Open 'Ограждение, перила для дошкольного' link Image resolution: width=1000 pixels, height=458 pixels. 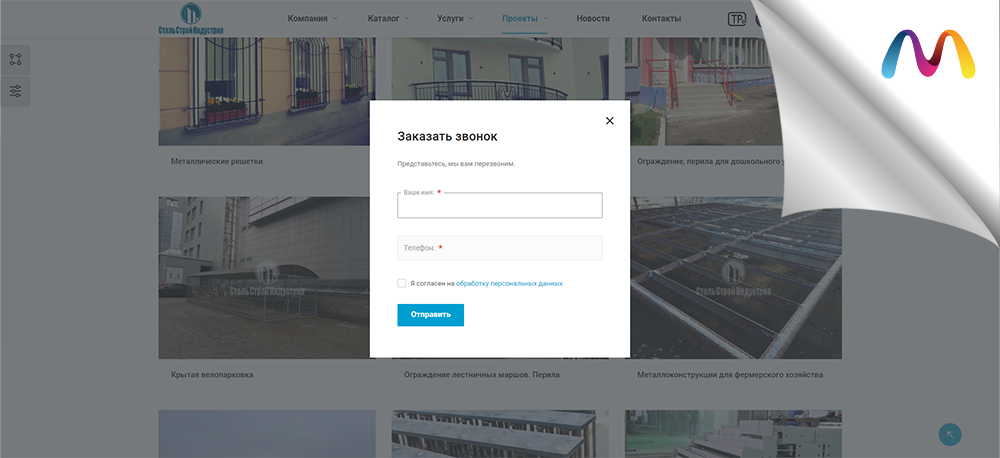709,161
